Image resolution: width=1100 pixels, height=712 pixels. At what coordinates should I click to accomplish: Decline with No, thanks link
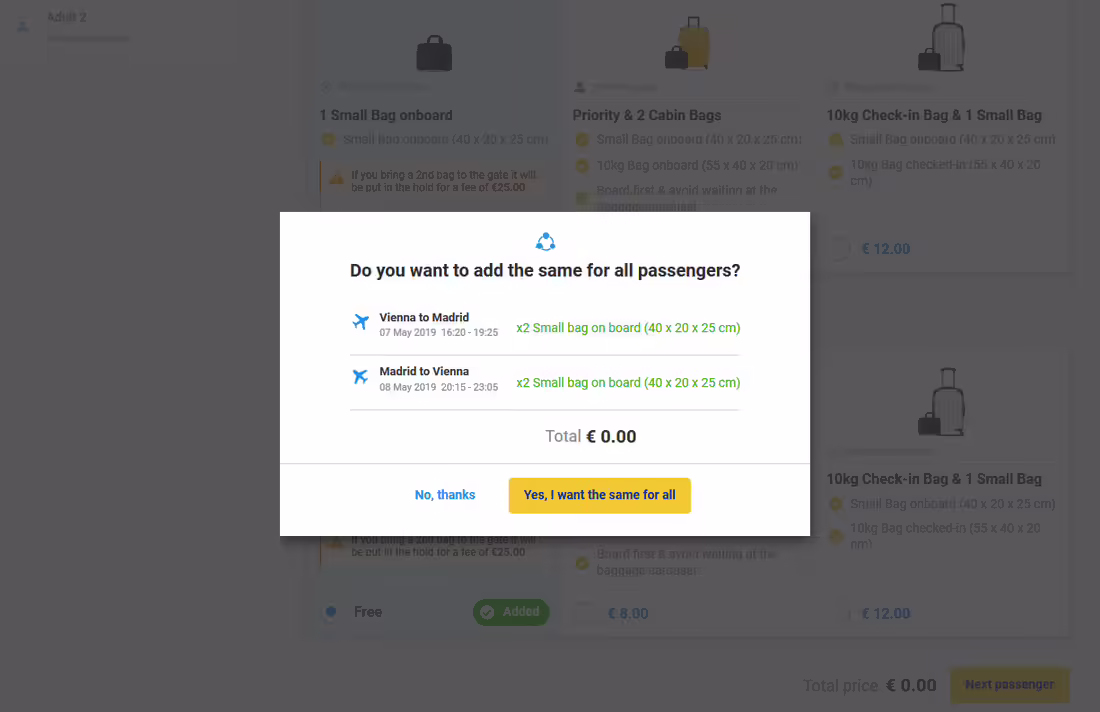click(445, 495)
